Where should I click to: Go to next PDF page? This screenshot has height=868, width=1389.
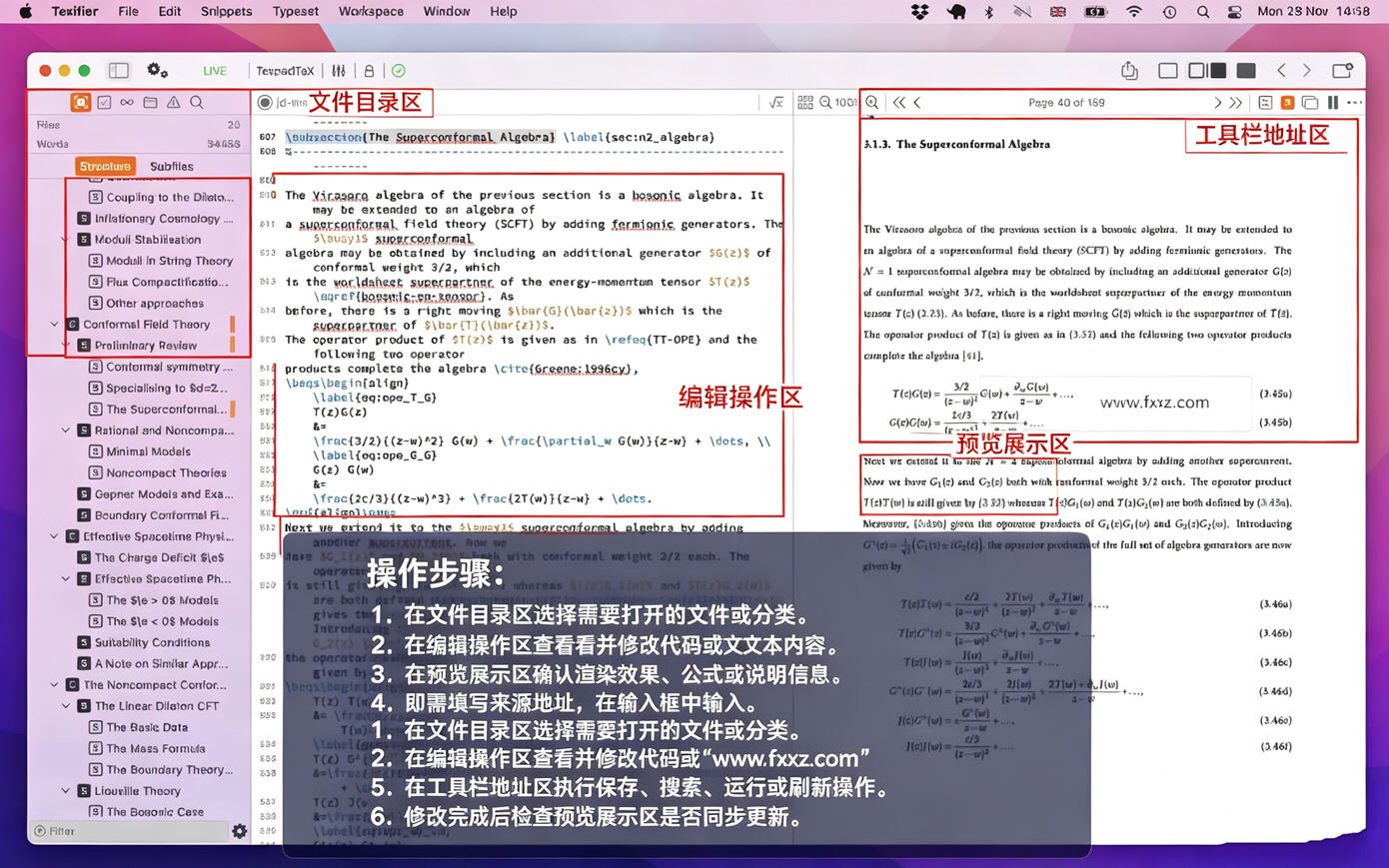1217,102
